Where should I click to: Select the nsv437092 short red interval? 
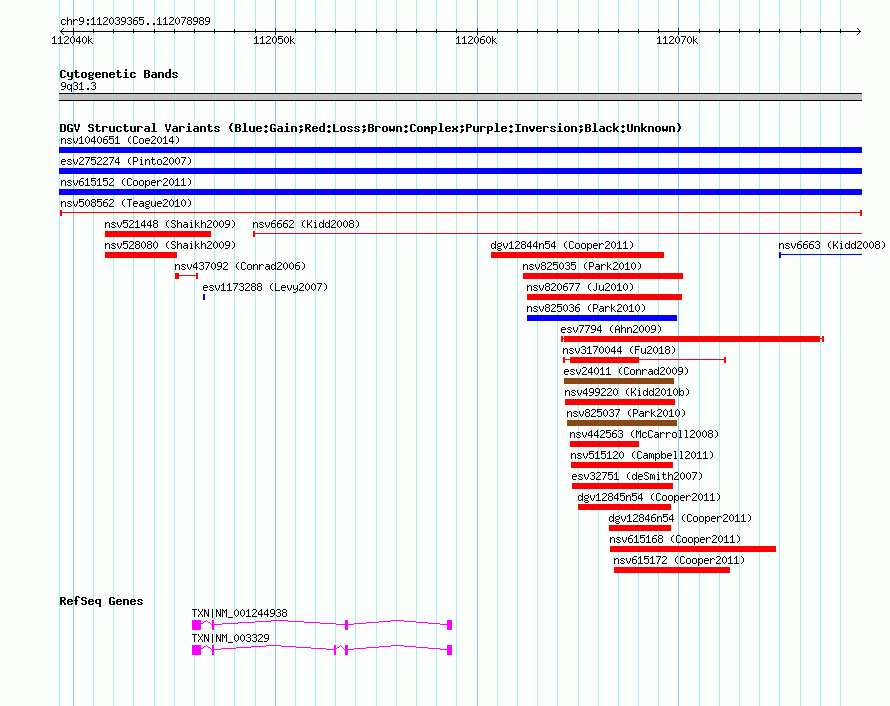(186, 276)
